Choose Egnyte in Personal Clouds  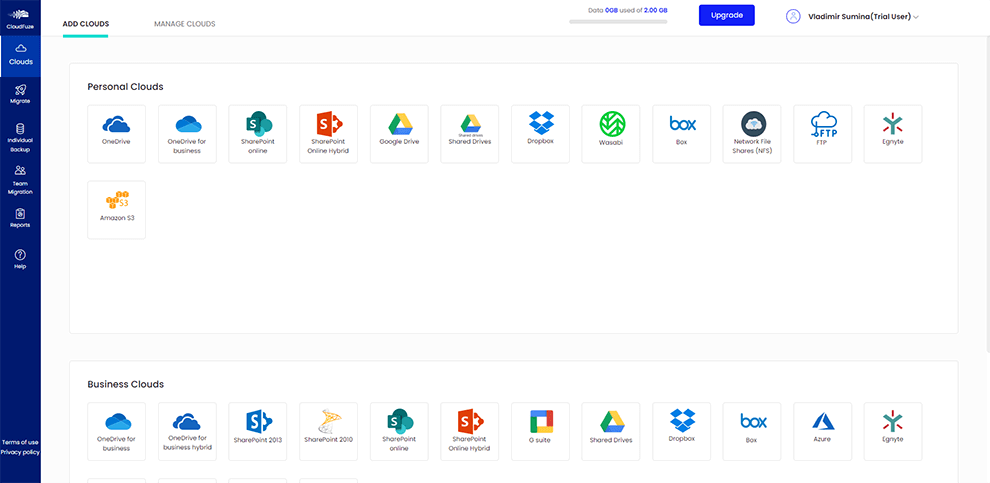[893, 134]
